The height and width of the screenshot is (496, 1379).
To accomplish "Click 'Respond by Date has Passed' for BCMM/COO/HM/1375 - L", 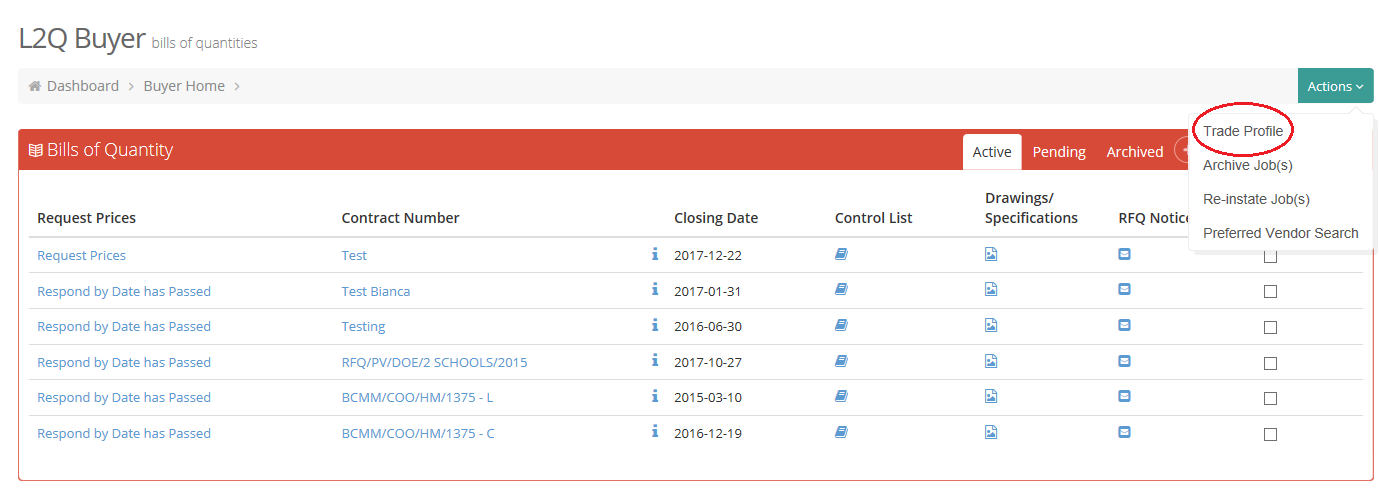I will (124, 397).
